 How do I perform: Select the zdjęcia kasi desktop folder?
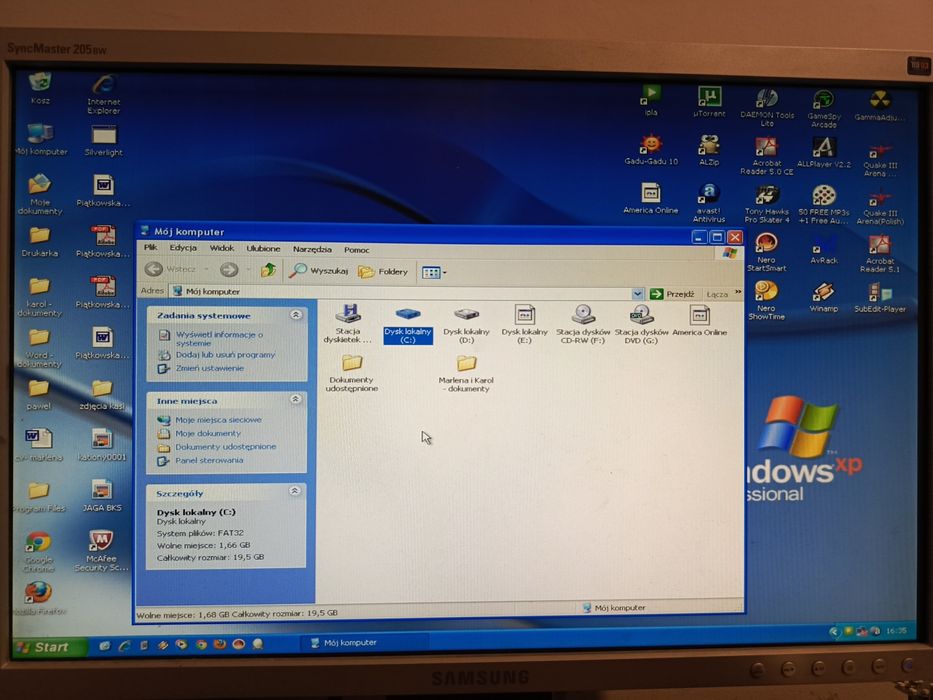pyautogui.click(x=102, y=395)
